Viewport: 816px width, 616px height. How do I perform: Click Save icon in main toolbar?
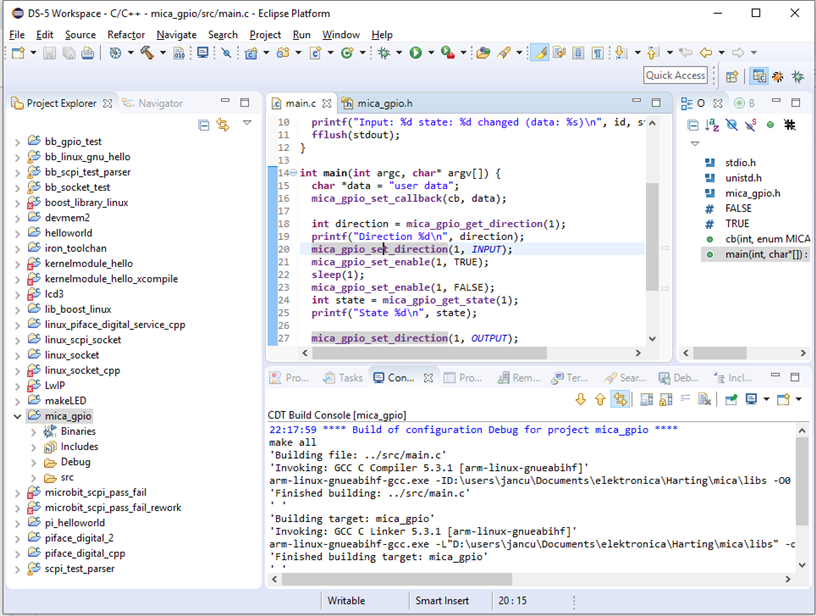51,53
